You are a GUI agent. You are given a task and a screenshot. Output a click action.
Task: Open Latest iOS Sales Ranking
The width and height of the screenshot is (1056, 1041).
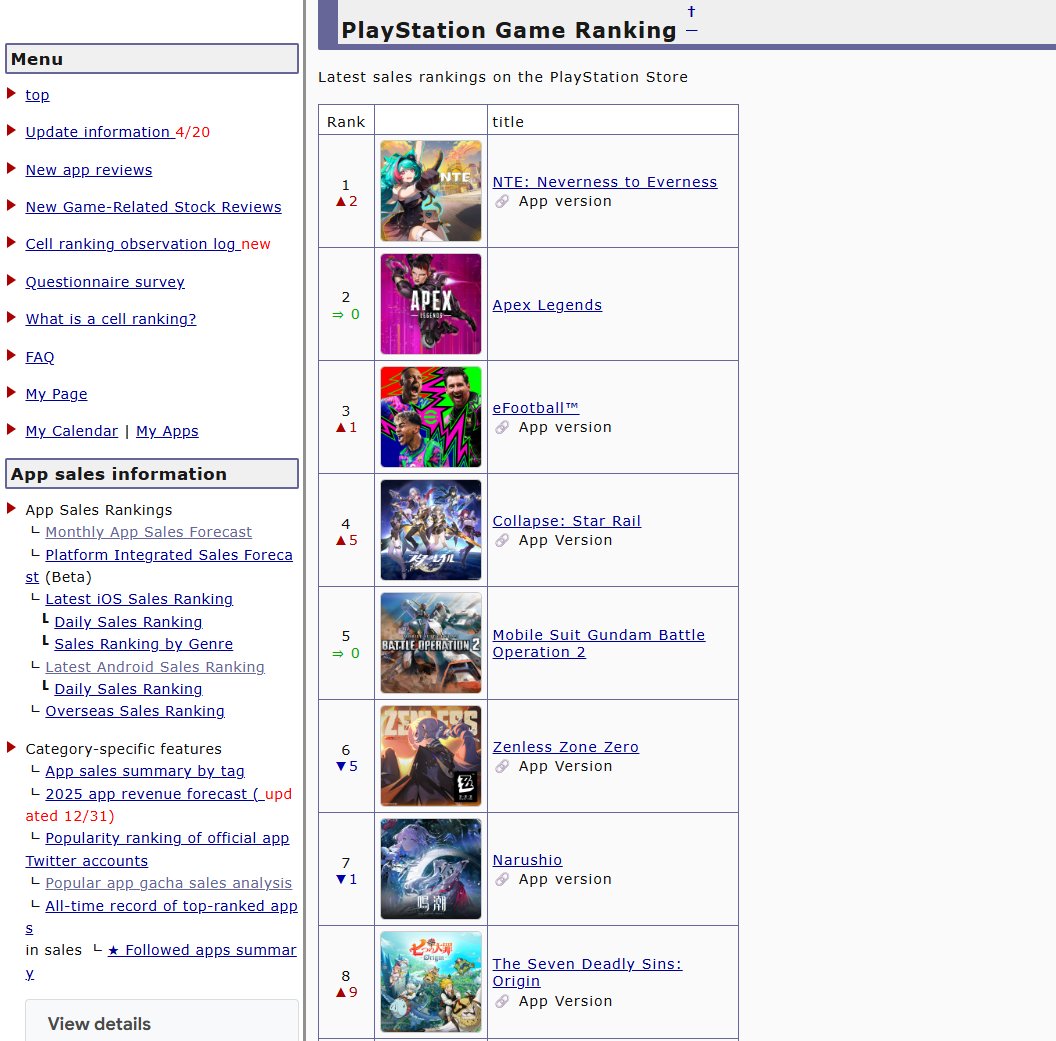click(x=139, y=599)
